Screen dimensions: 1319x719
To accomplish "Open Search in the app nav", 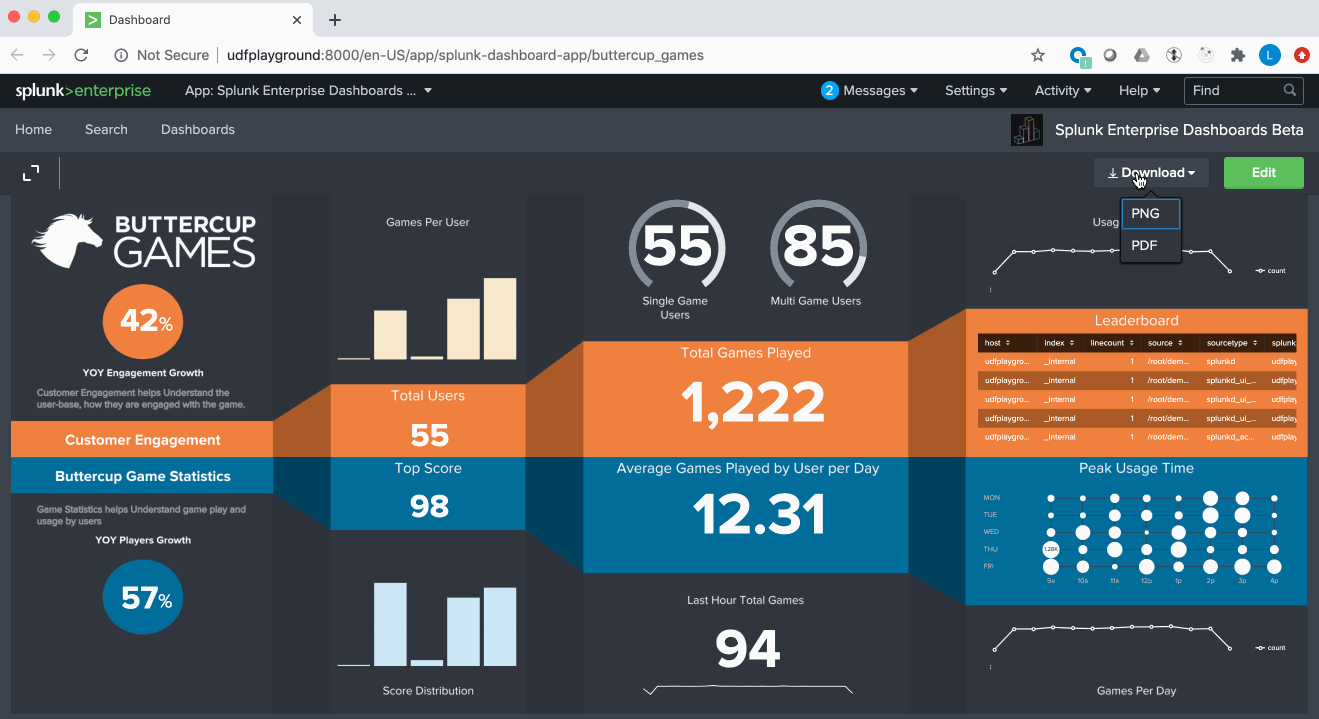I will [x=106, y=130].
